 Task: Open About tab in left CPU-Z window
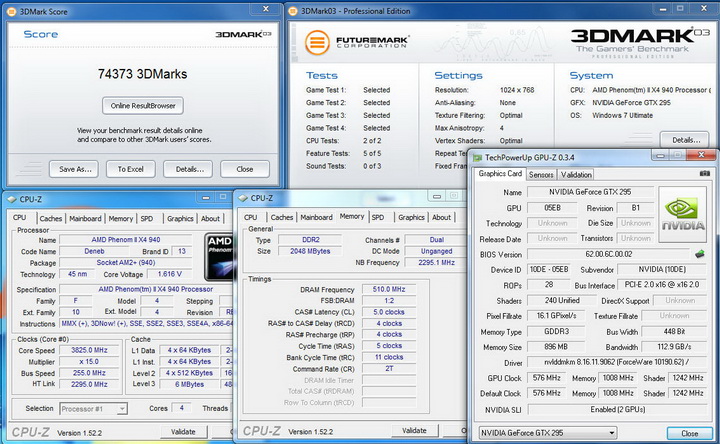pos(210,219)
